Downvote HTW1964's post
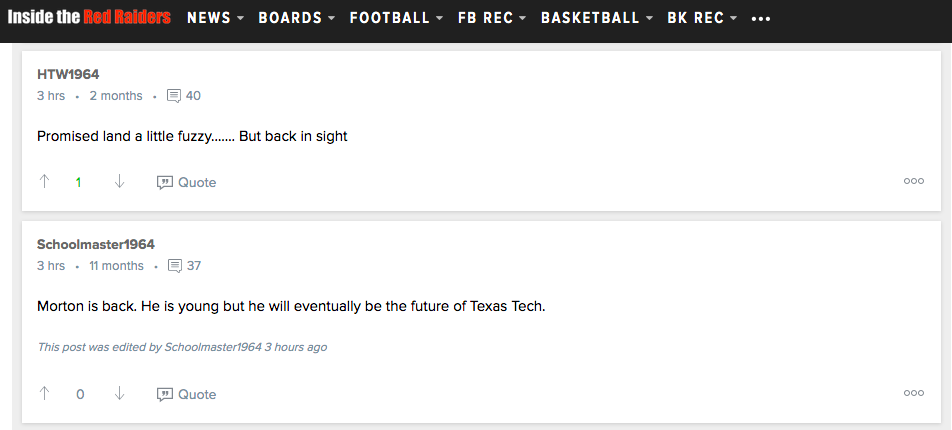Image resolution: width=952 pixels, height=430 pixels. (x=119, y=182)
